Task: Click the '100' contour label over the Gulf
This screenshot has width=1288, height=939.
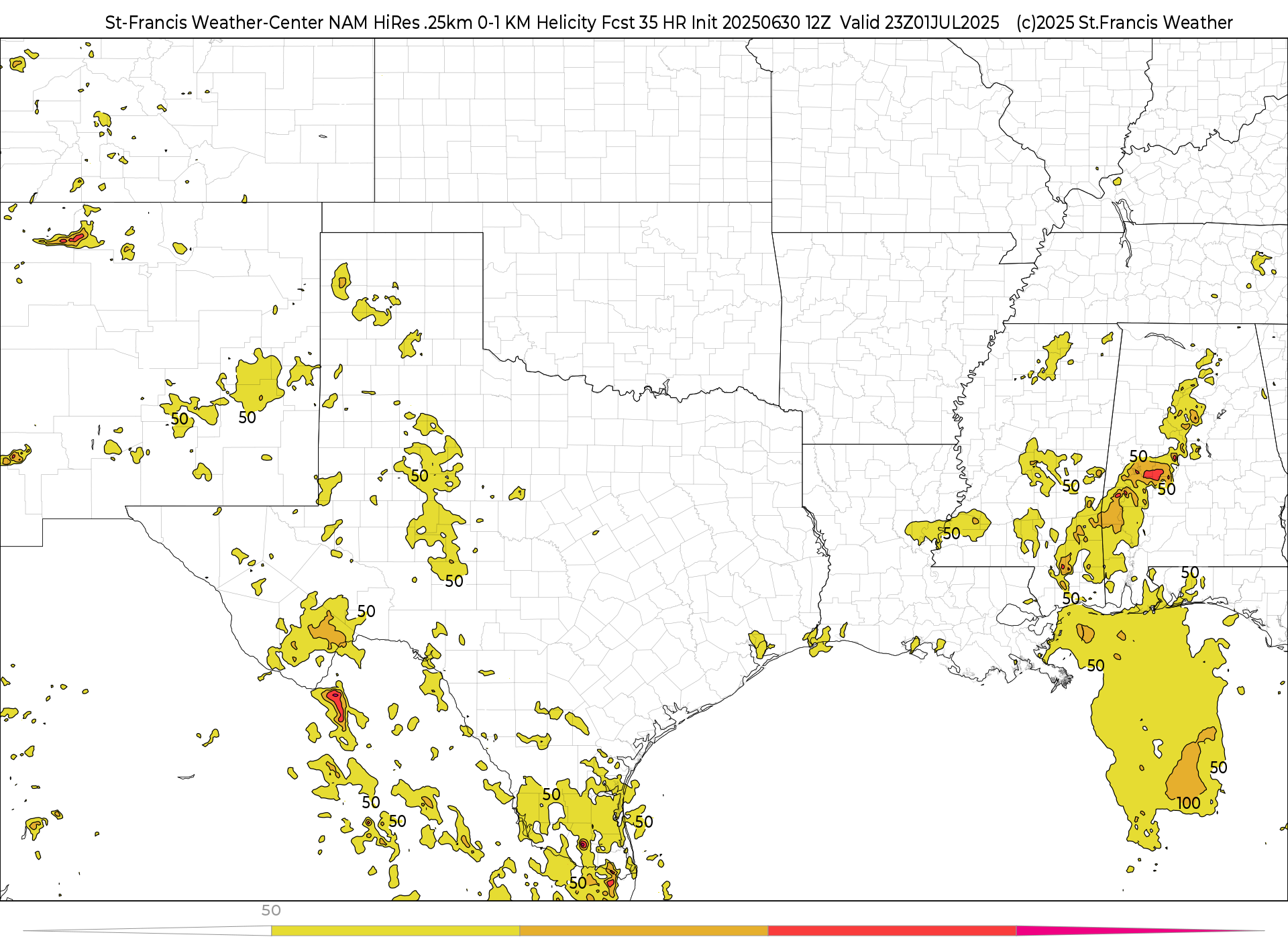Action: tap(1188, 803)
